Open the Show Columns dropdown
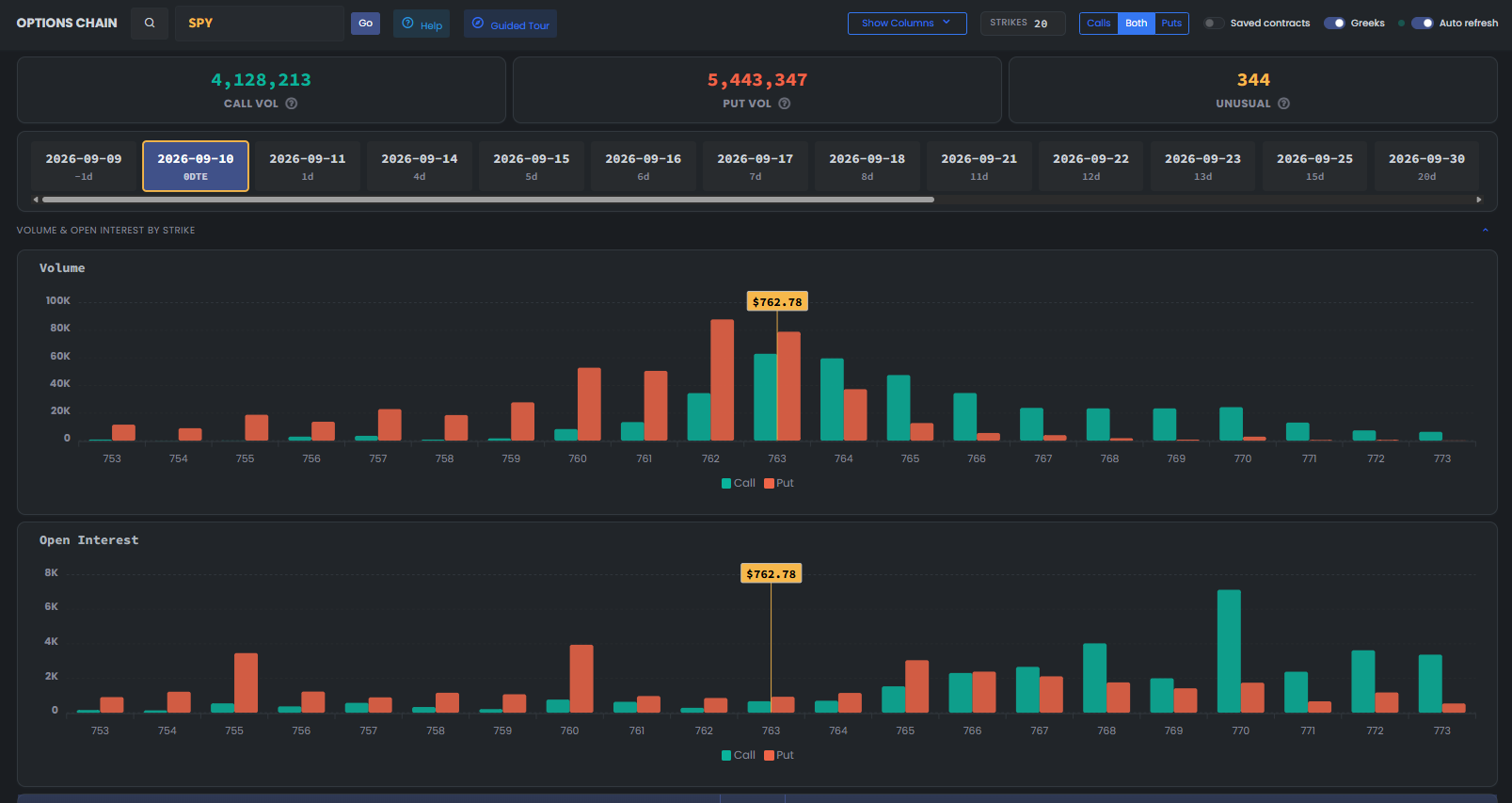This screenshot has width=1512, height=803. 907,24
